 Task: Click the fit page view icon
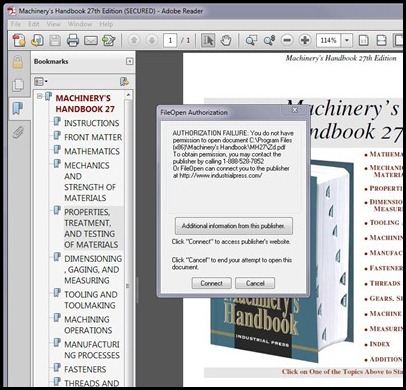[363, 41]
